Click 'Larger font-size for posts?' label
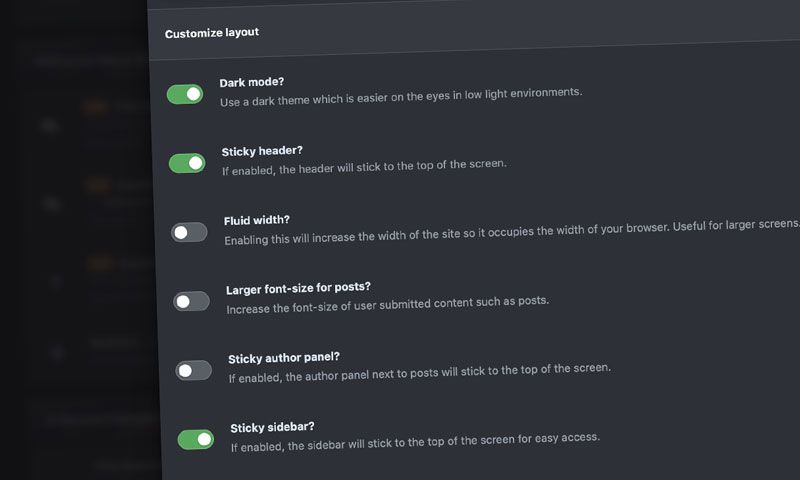This screenshot has height=480, width=800. tap(298, 288)
